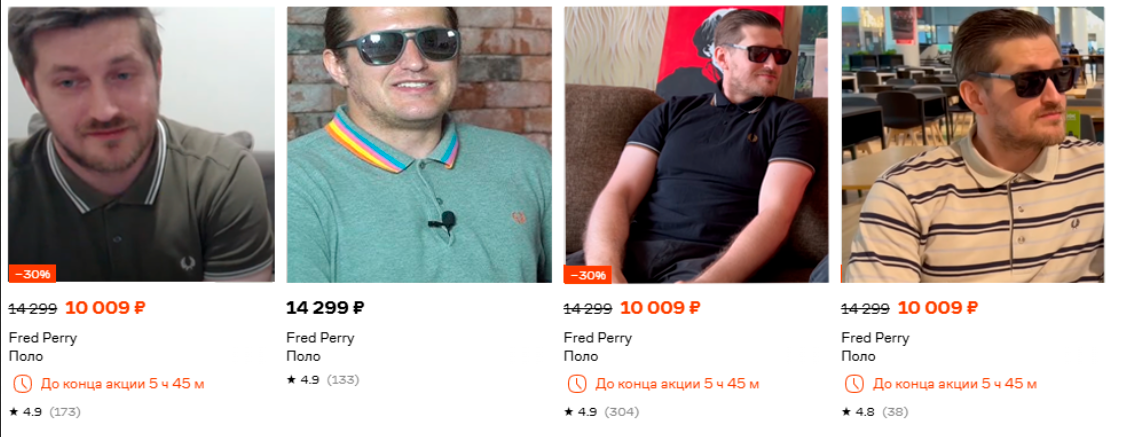Click the −30% badge on the olive polo photo
The height and width of the screenshot is (437, 1129).
(32, 274)
